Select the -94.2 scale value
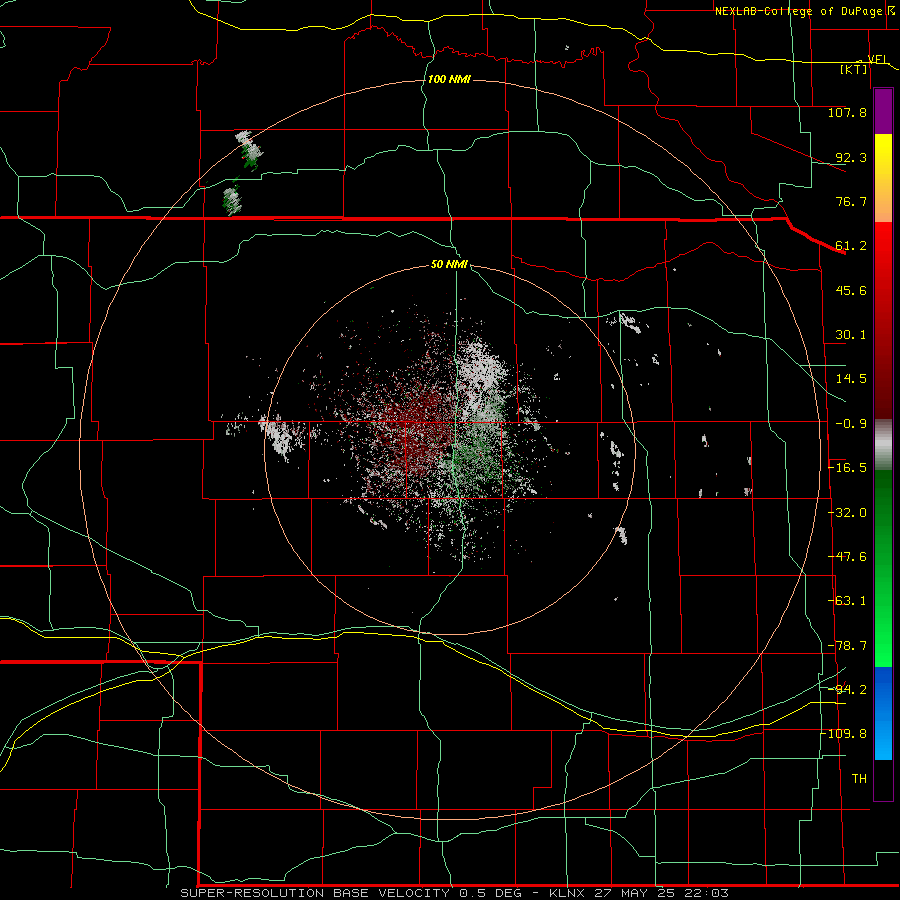This screenshot has height=900, width=900. (x=847, y=690)
